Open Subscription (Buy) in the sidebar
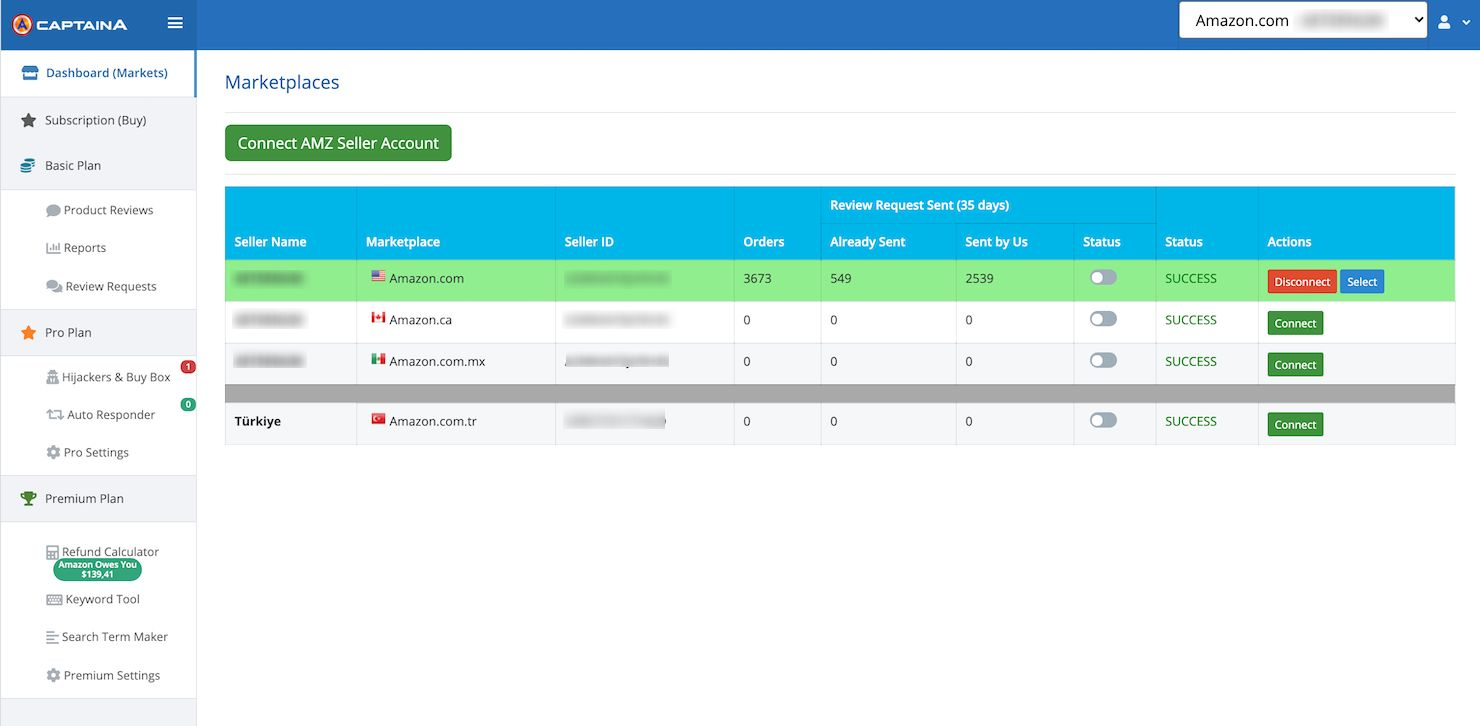Screen dimensions: 1480x726 [98, 120]
